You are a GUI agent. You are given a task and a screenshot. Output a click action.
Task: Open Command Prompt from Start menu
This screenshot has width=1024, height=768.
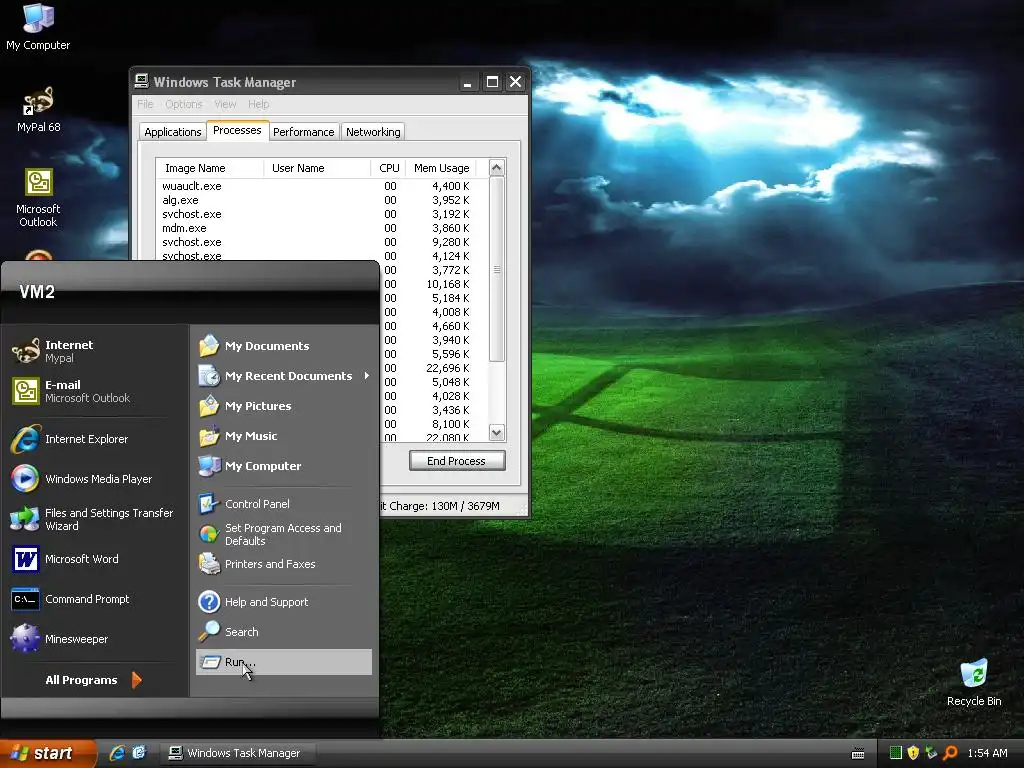95,599
